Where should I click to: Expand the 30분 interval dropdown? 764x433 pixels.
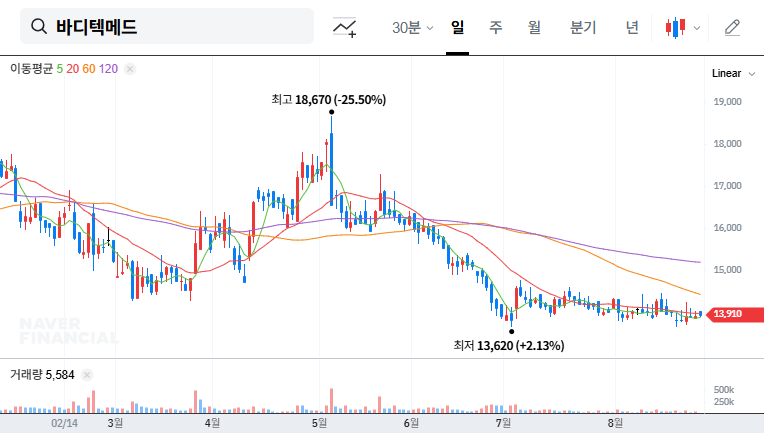412,27
